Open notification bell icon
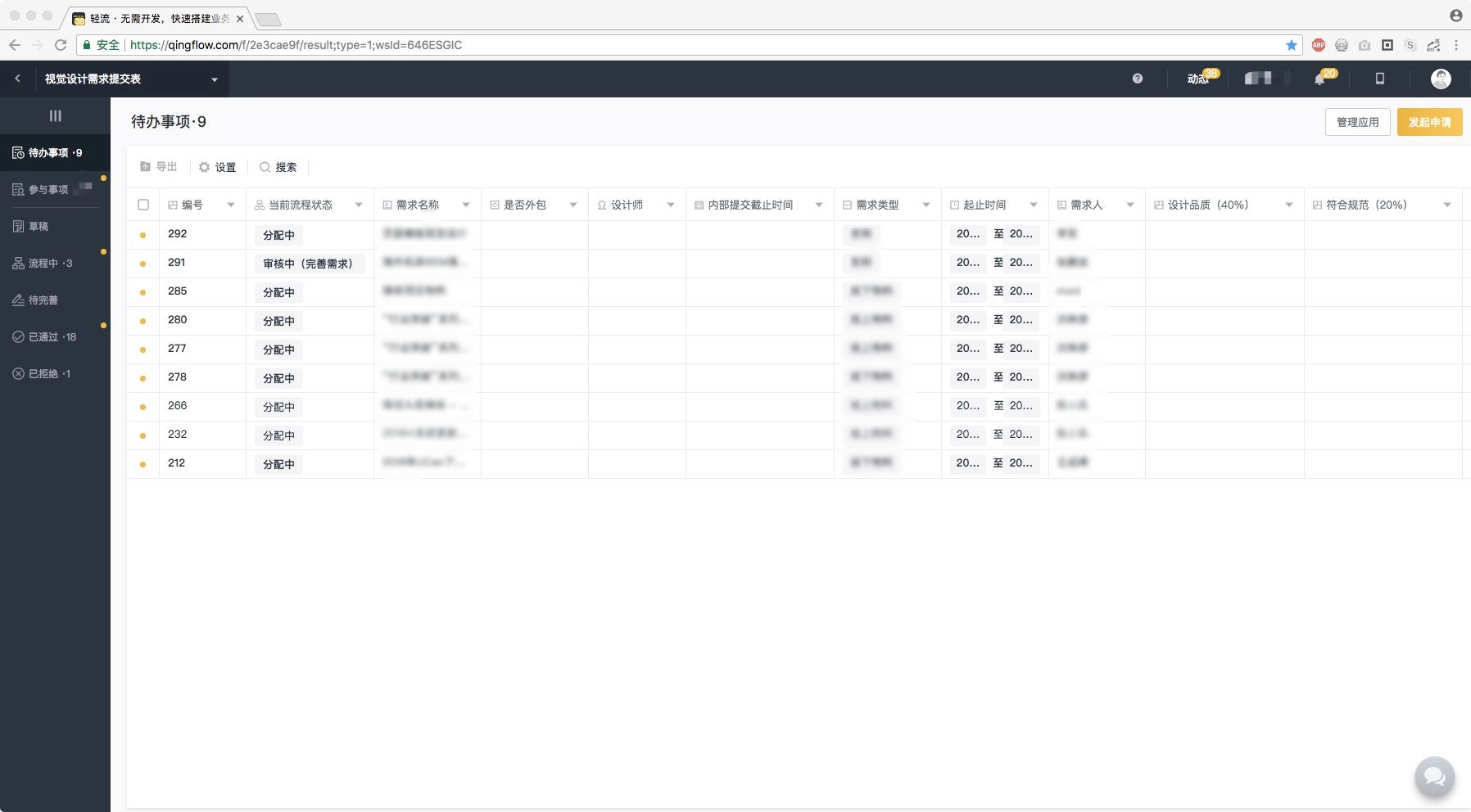Screen dimensions: 1471x812 1319,79
